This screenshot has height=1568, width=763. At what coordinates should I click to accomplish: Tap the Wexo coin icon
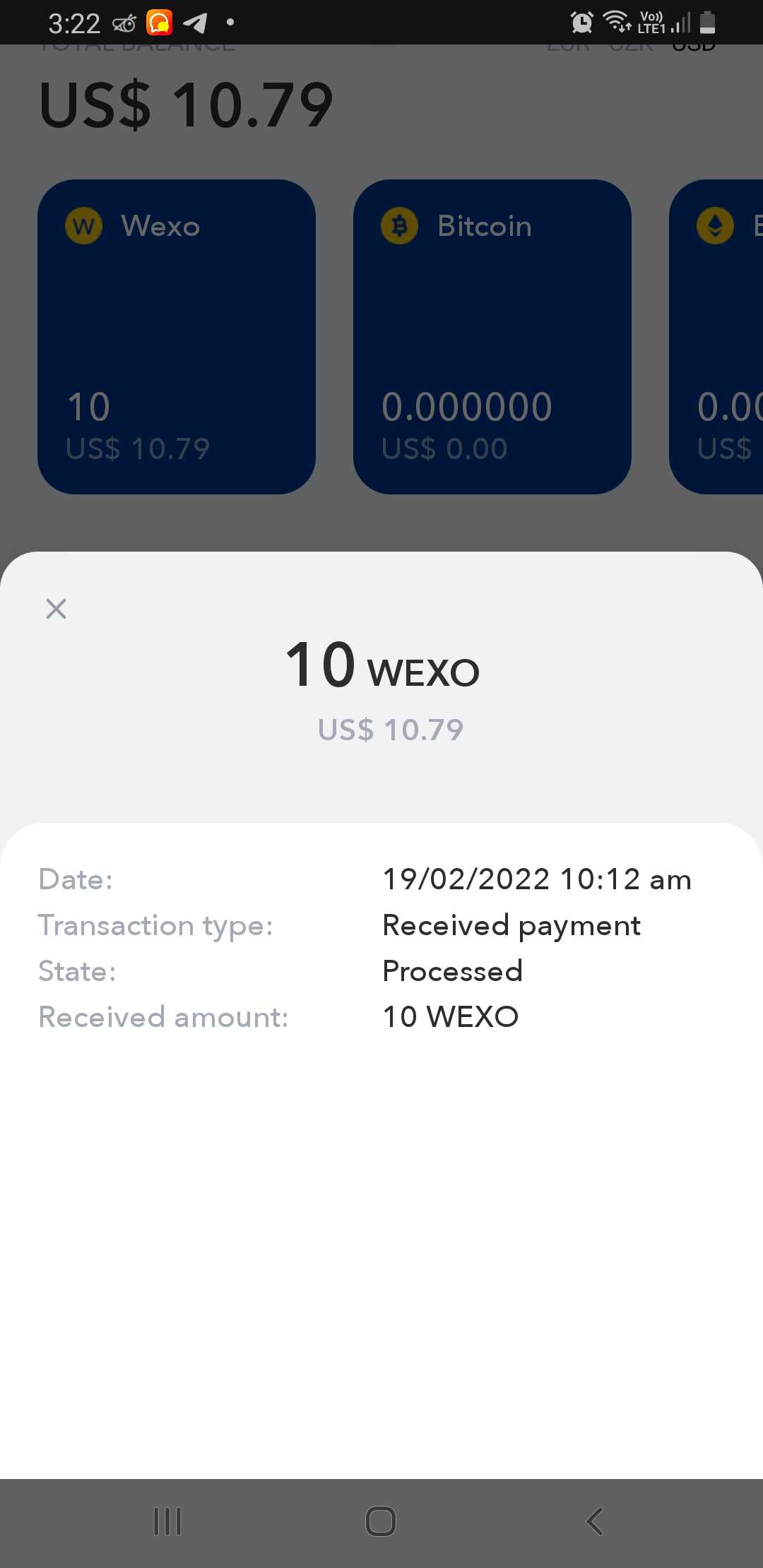pos(83,226)
